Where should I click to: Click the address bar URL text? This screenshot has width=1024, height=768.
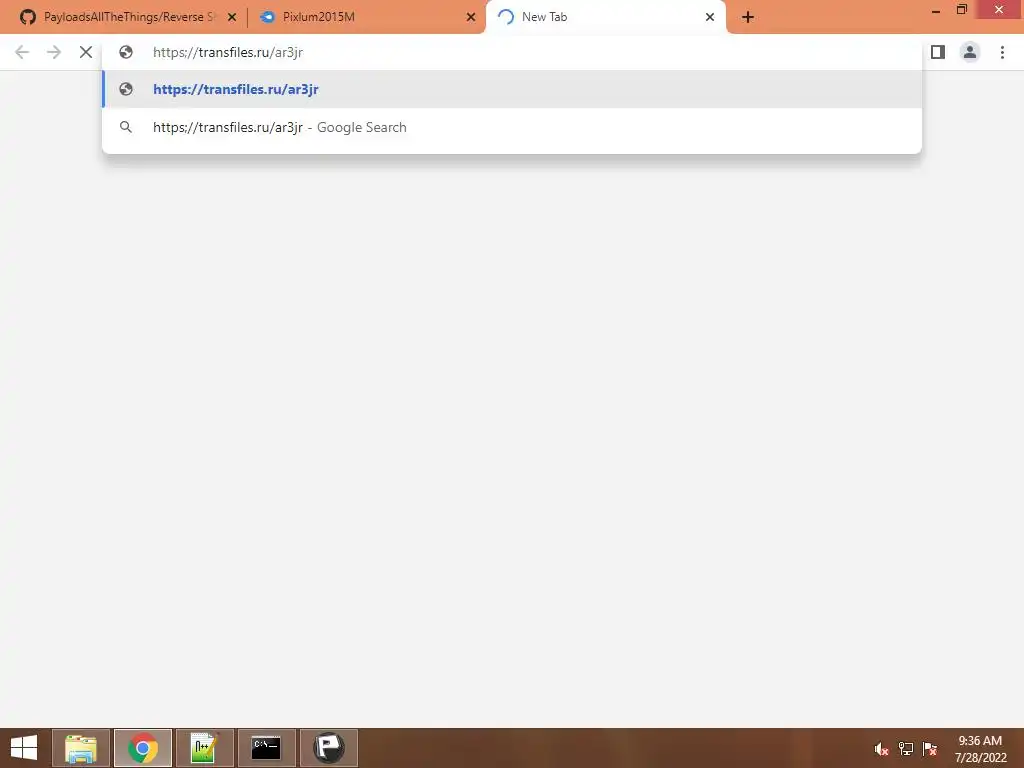228,52
